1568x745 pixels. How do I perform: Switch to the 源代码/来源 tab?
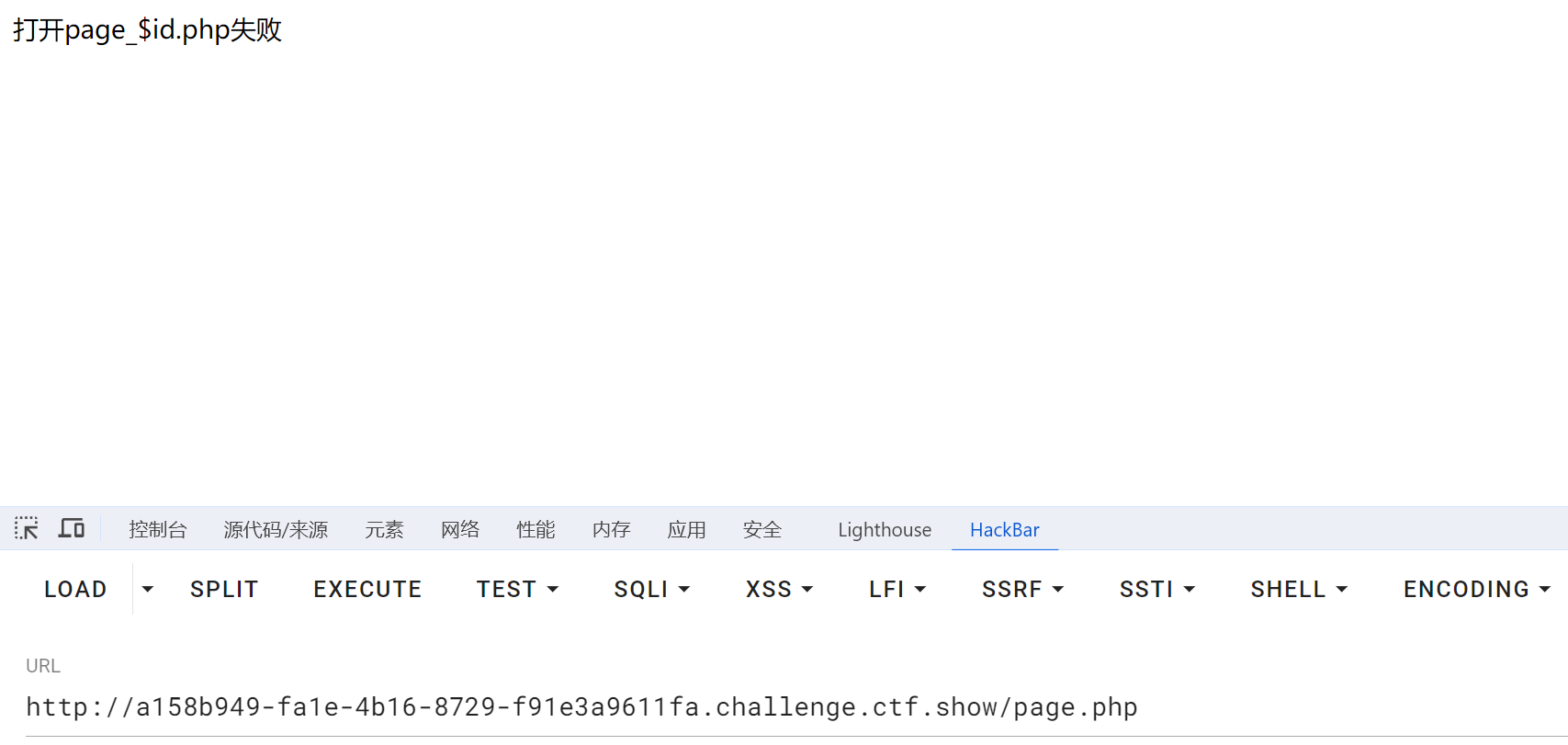pos(276,530)
